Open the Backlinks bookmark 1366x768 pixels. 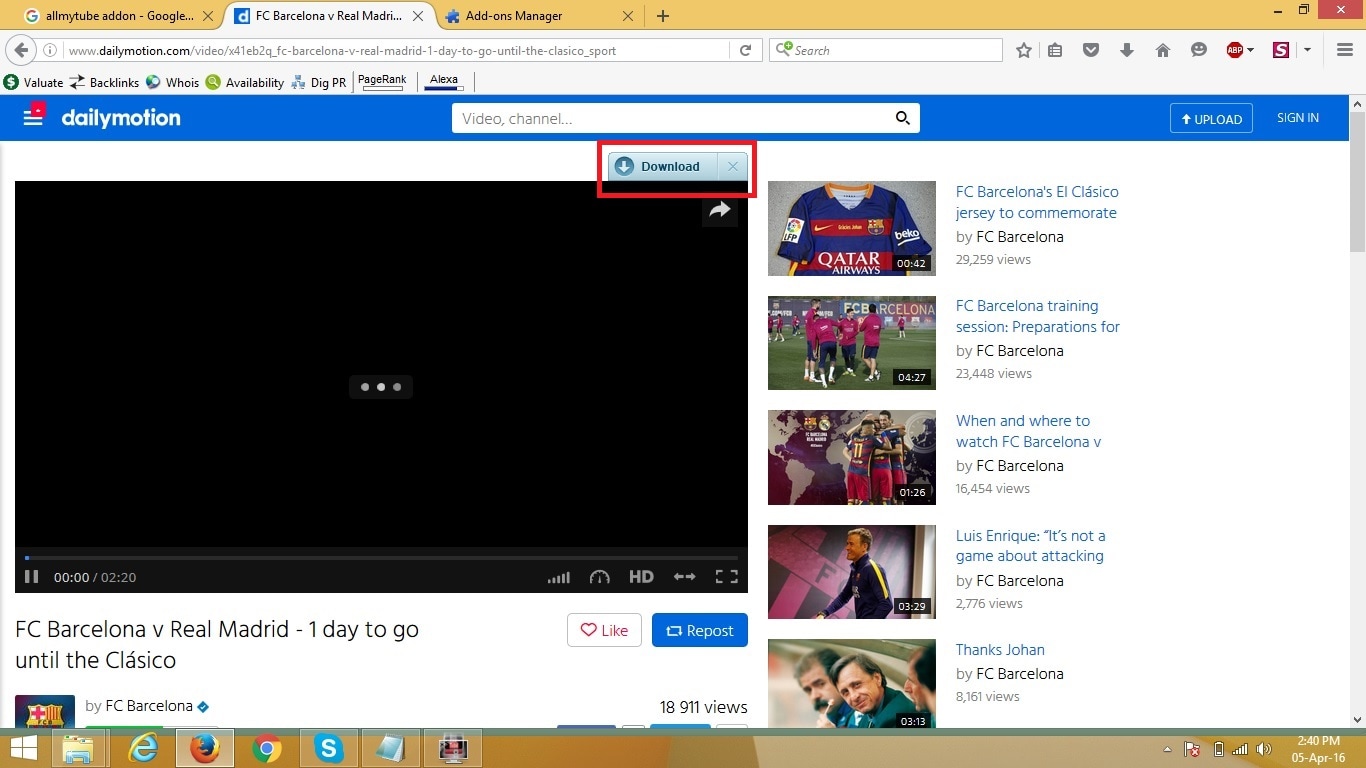pos(104,82)
